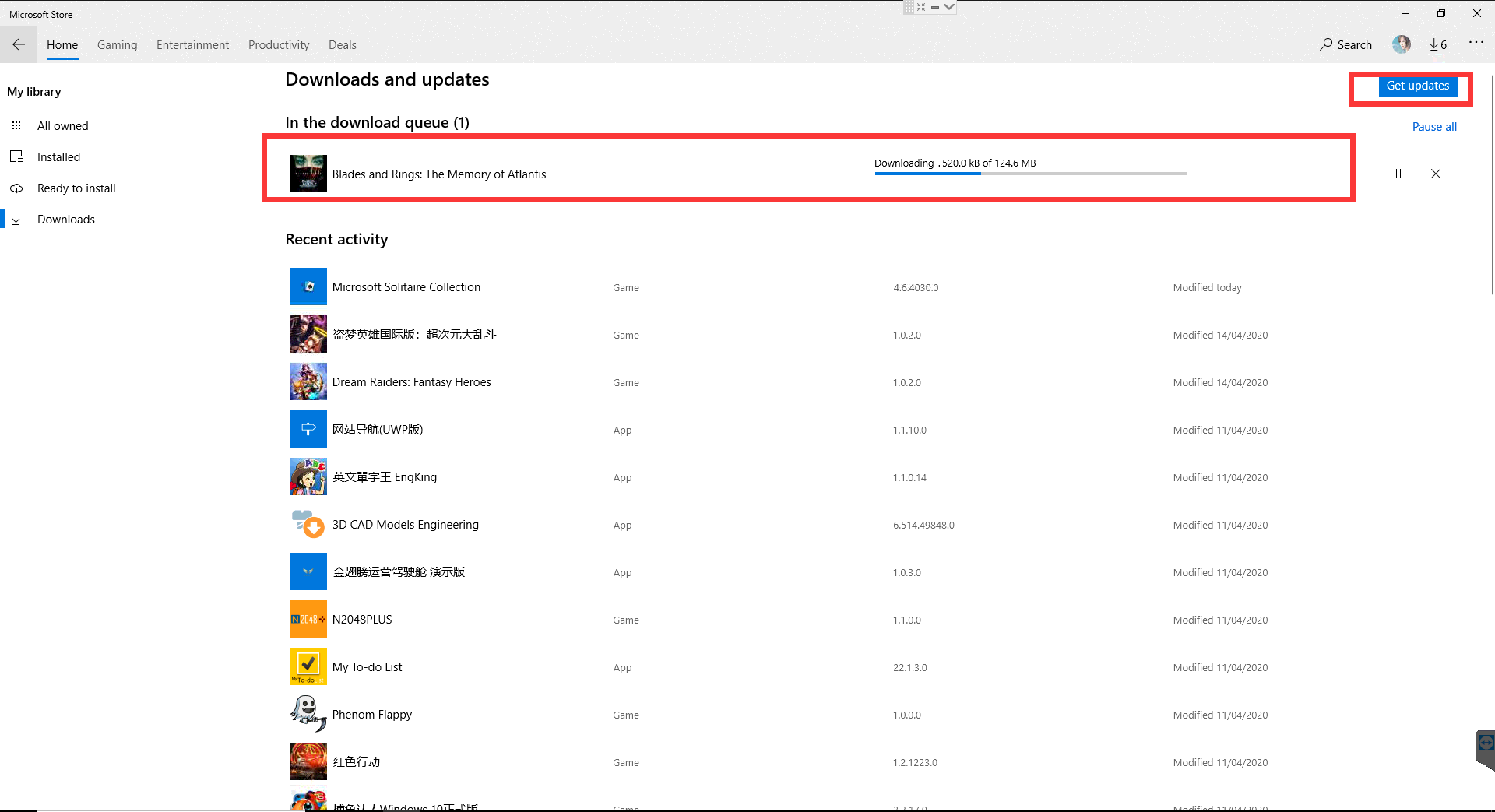1495x812 pixels.
Task: Open the Phenom Flappy ghost icon
Action: (308, 714)
